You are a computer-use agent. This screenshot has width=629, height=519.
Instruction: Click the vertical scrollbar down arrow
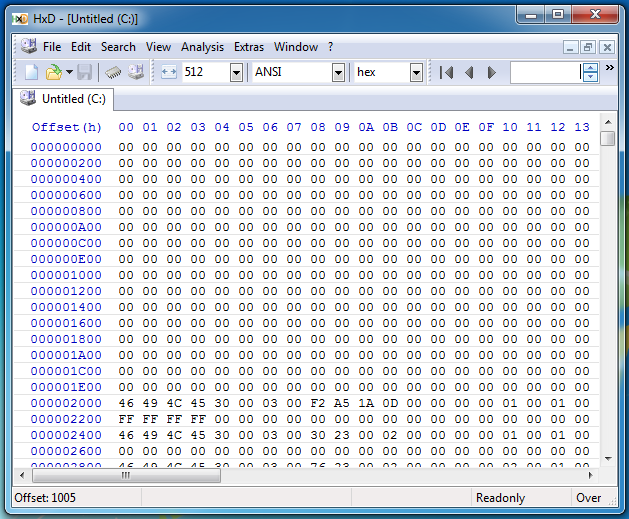coord(608,458)
